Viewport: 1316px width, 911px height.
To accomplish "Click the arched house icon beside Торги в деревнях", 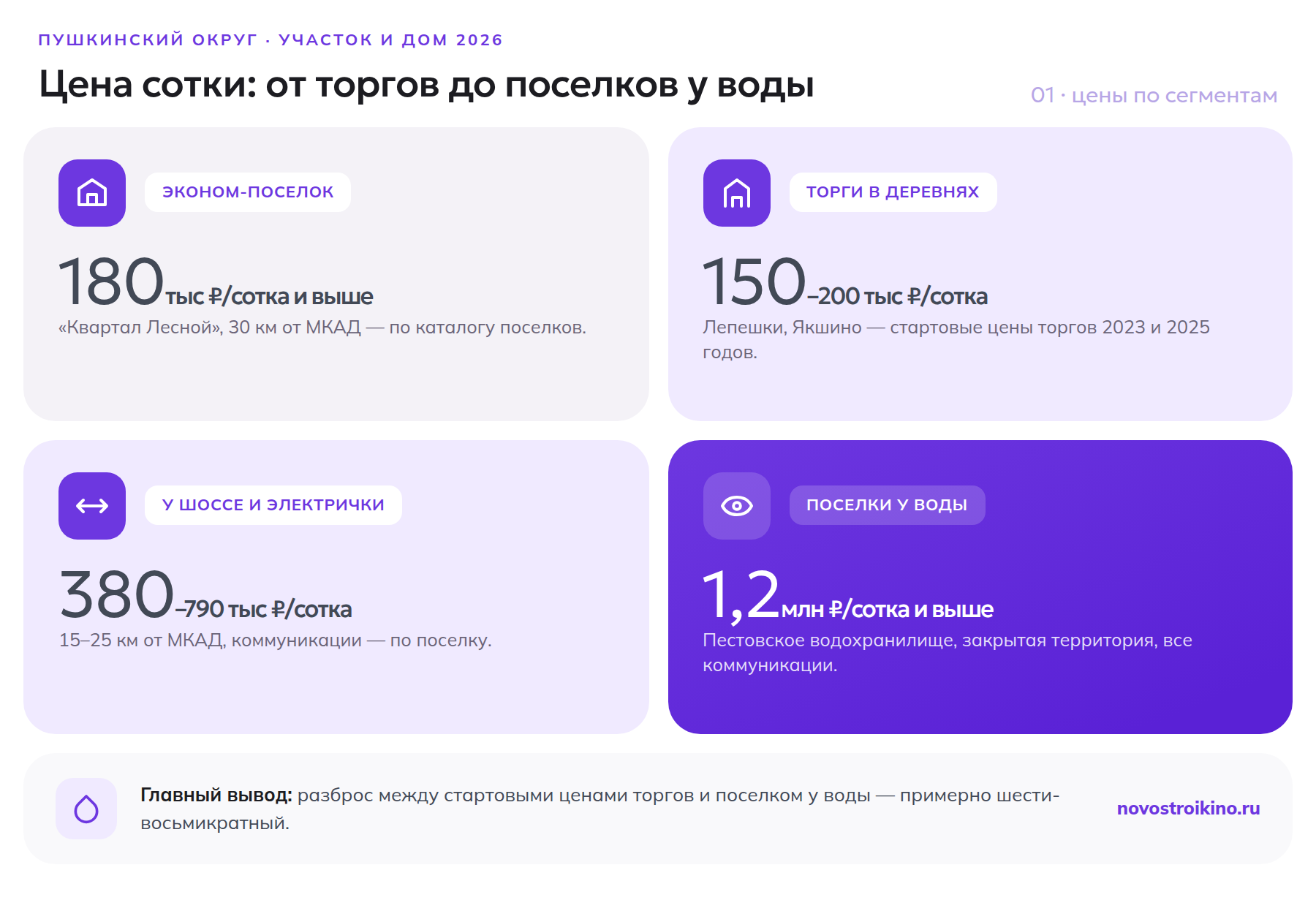I will coord(737,193).
